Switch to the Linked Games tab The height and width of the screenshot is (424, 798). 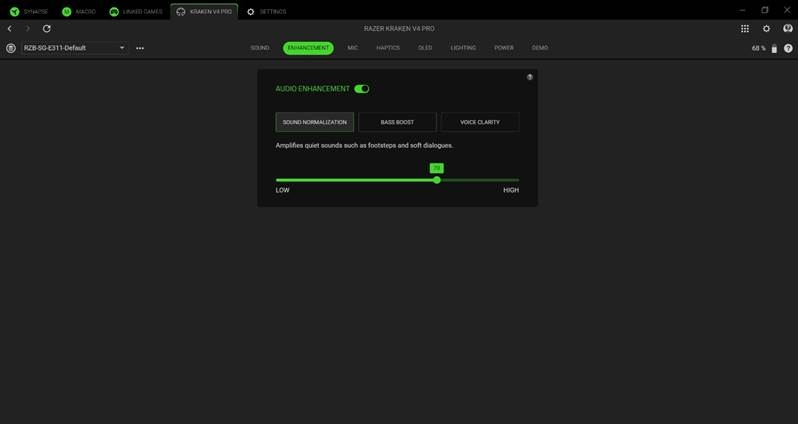click(136, 11)
